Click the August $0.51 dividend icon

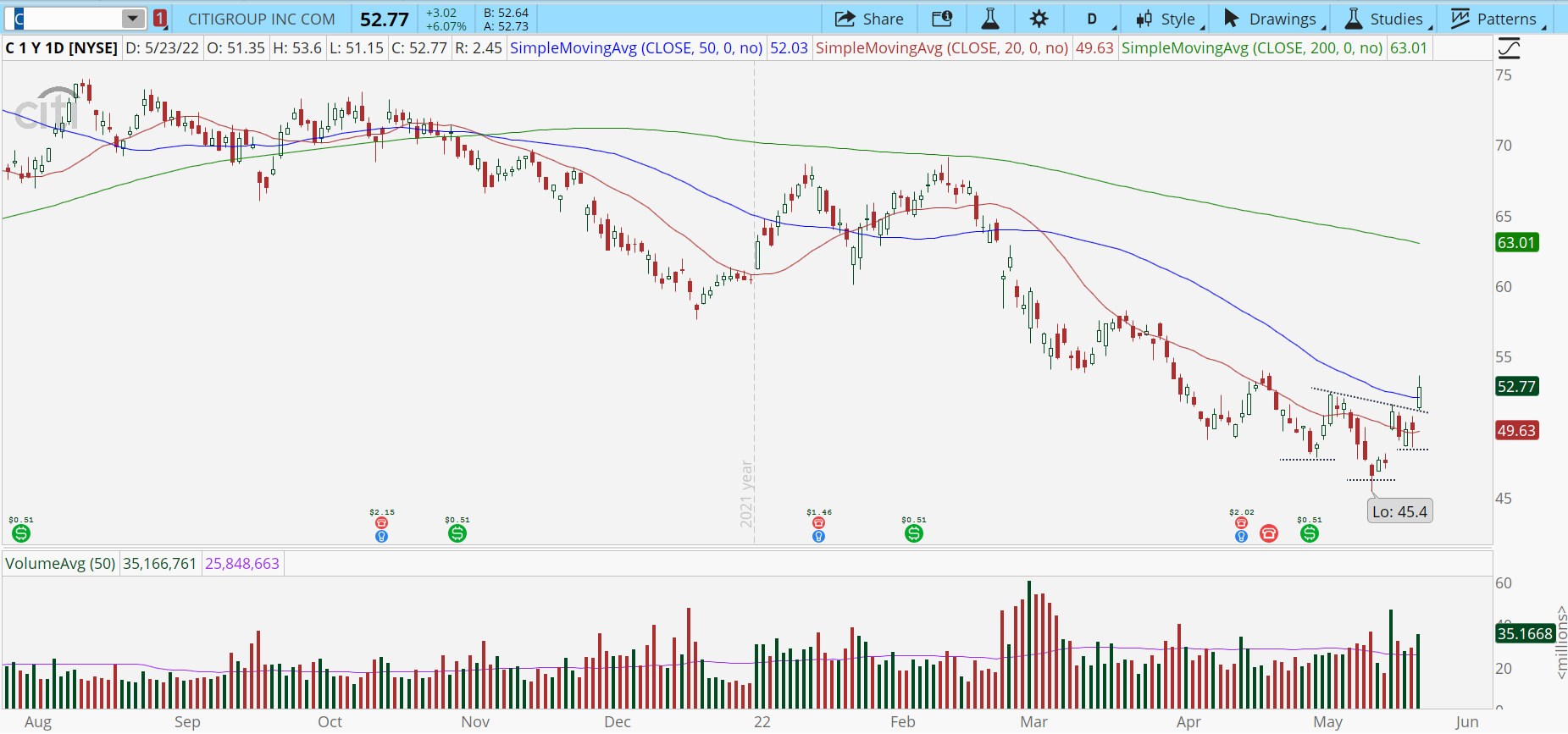[21, 533]
